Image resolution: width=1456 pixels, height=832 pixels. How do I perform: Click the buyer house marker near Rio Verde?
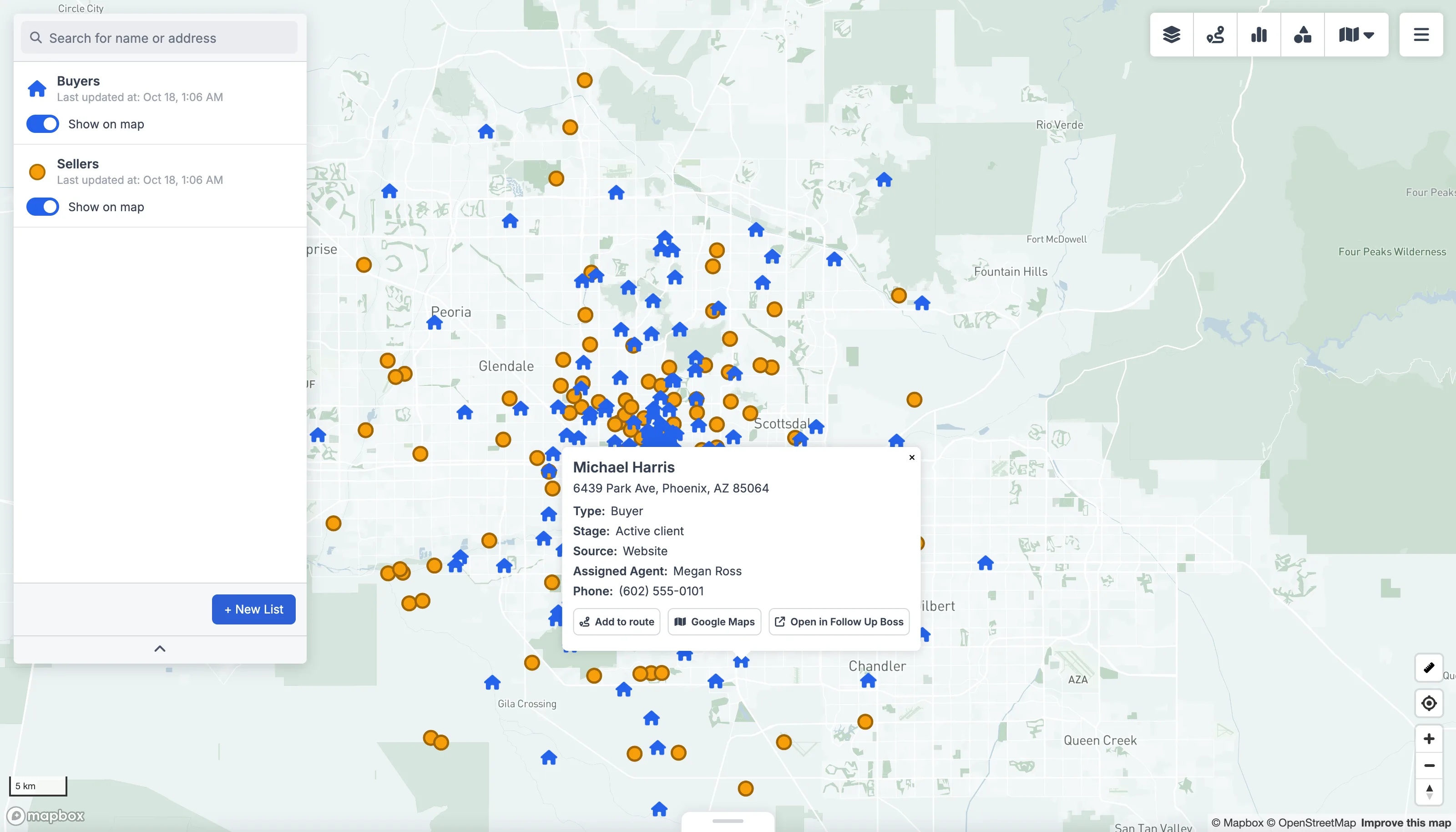[x=884, y=180]
